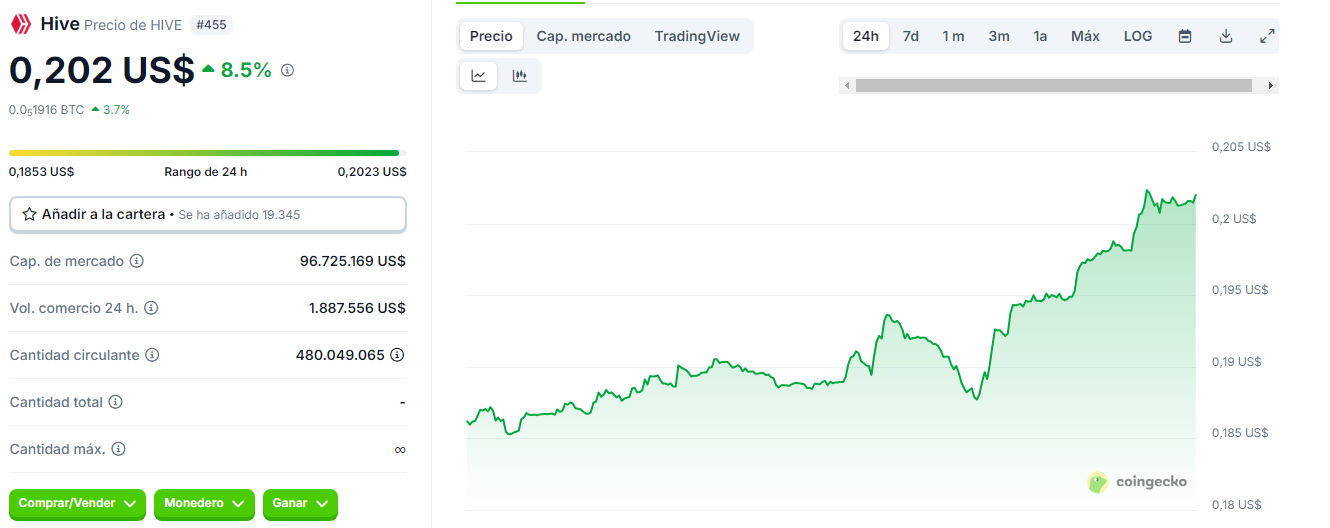
Task: Click the 1.887.556 US$ volume value
Action: [x=357, y=308]
